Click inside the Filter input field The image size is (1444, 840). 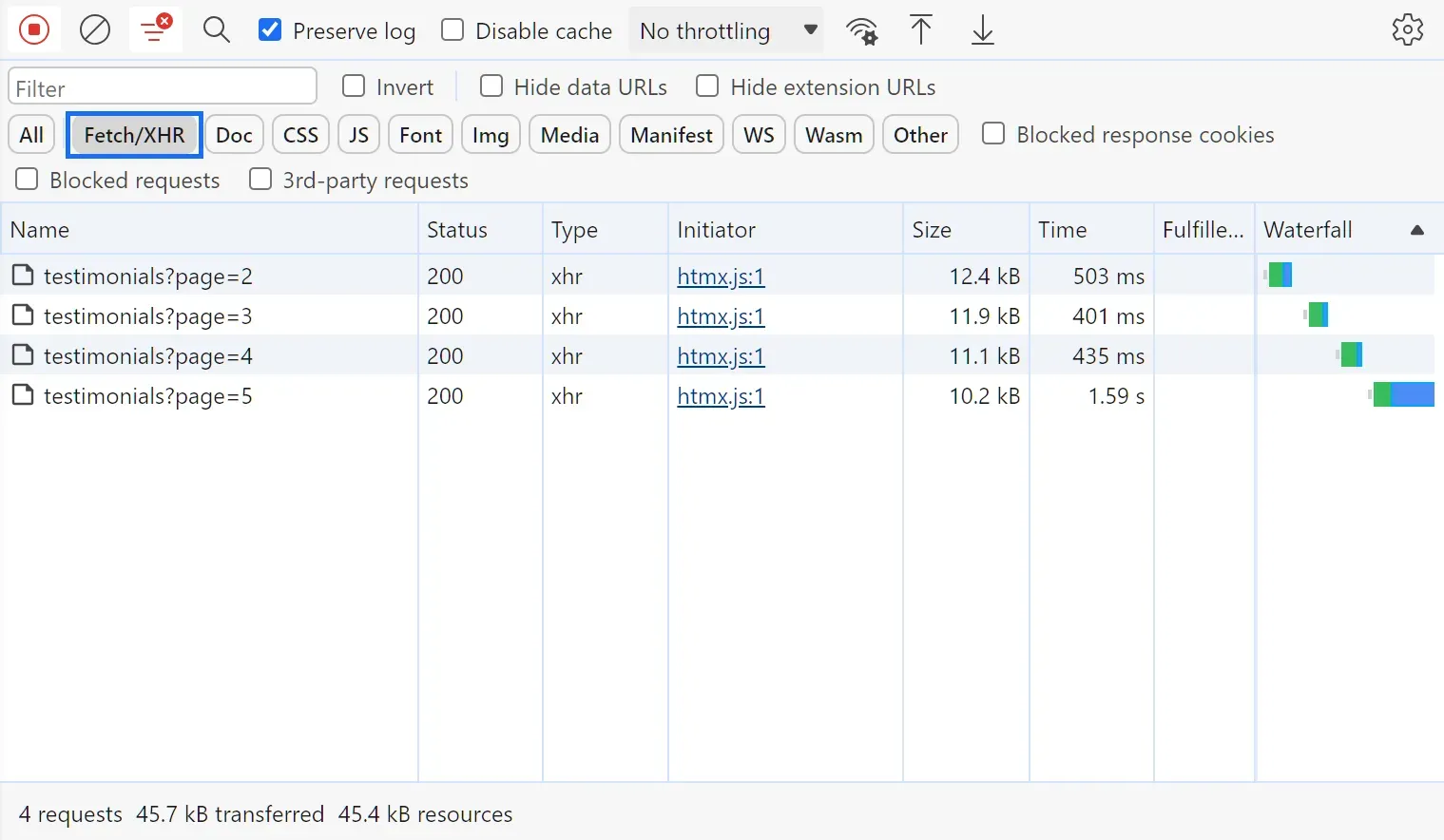tap(162, 86)
